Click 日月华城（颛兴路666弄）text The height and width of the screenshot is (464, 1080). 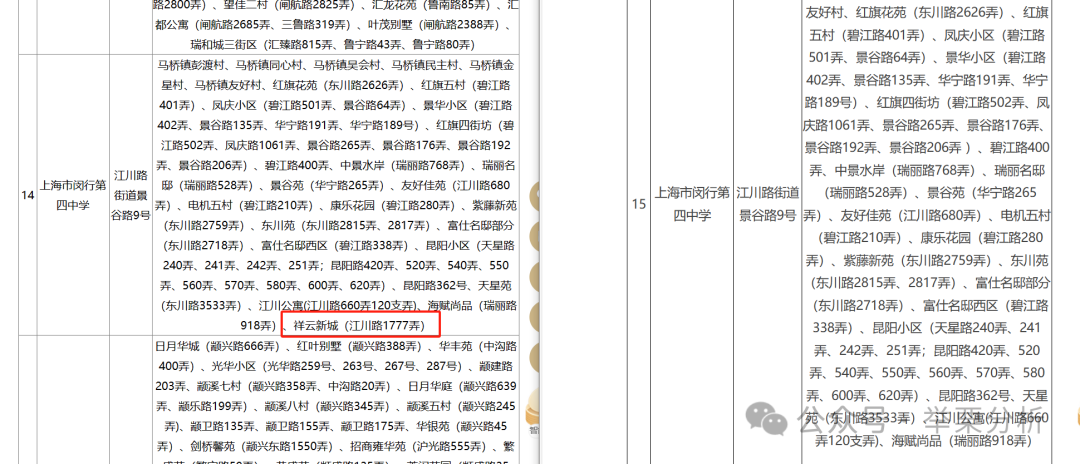[218, 346]
